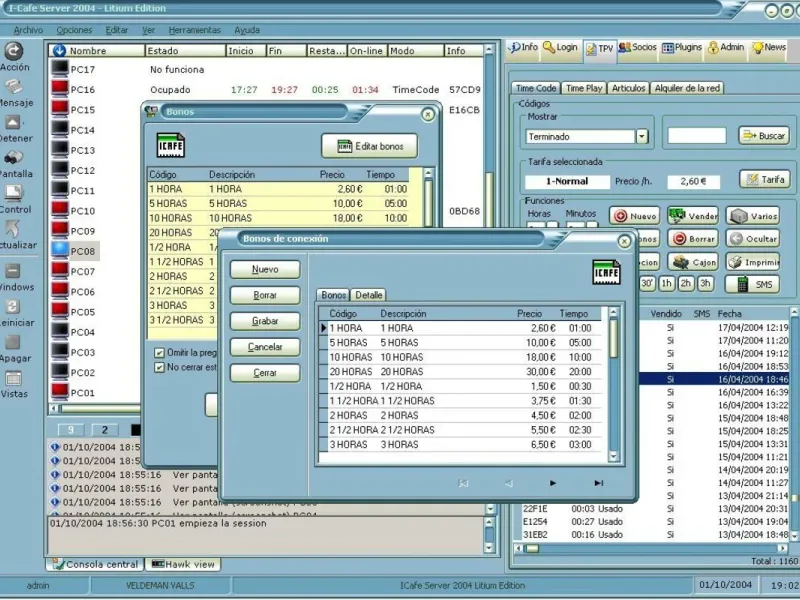
Task: Click the Editar bonos button
Action: 369,146
